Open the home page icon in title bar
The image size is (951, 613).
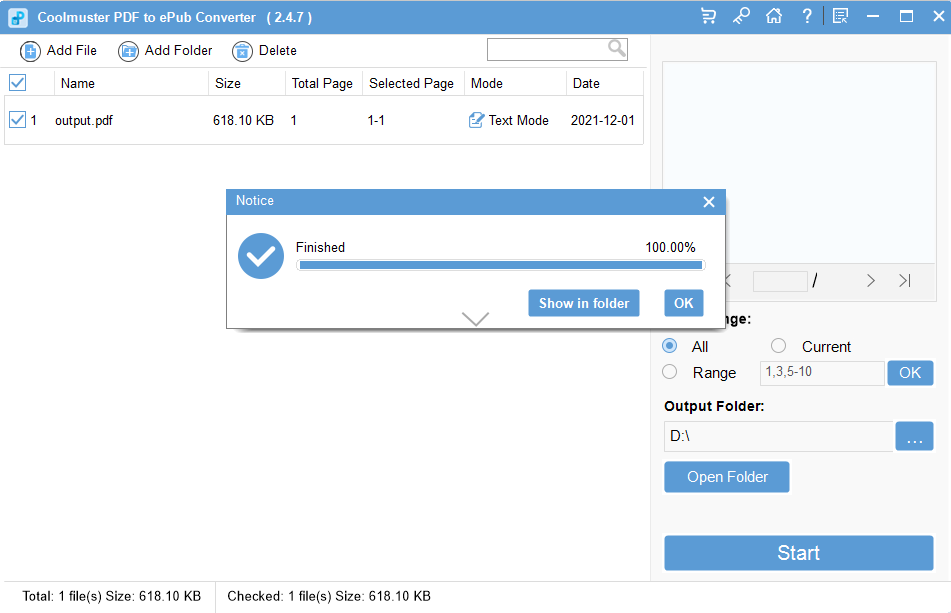[x=774, y=16]
